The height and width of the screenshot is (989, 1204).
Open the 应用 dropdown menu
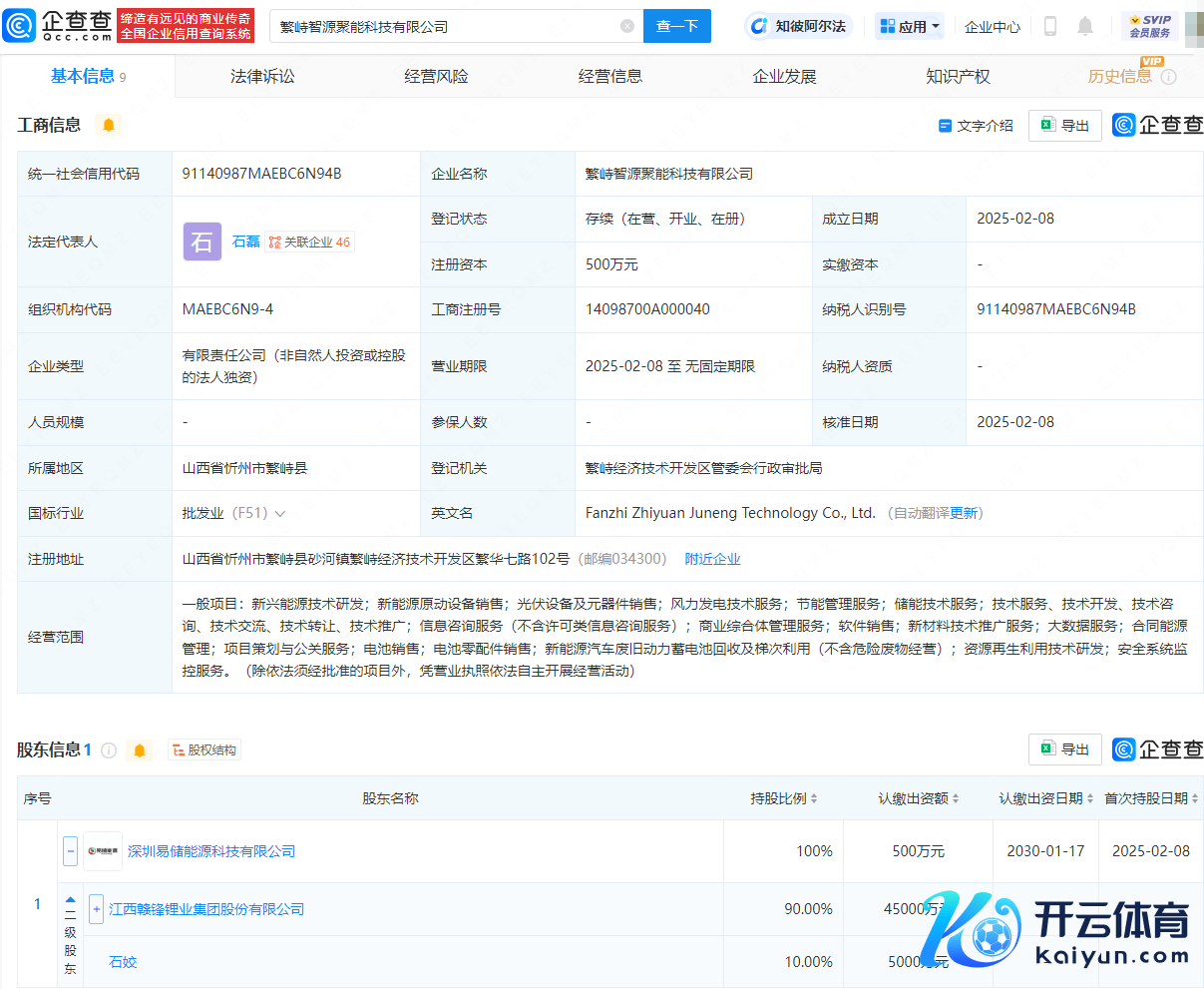(910, 27)
